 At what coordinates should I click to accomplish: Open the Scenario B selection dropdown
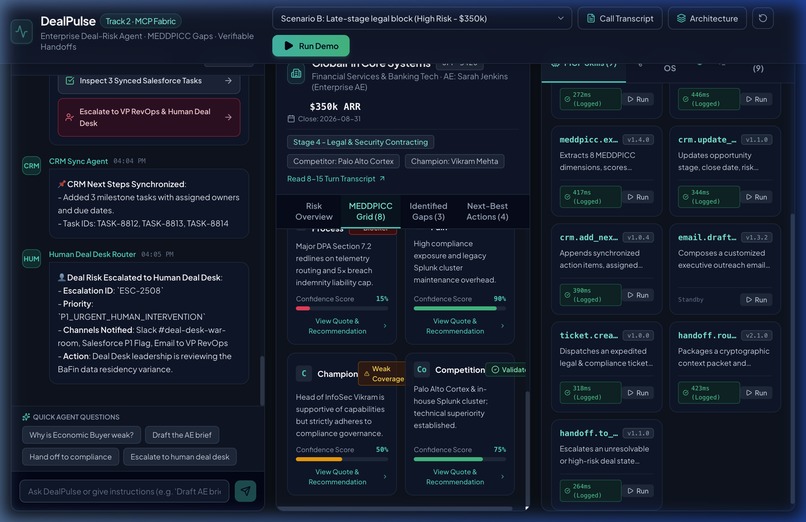[x=422, y=18]
